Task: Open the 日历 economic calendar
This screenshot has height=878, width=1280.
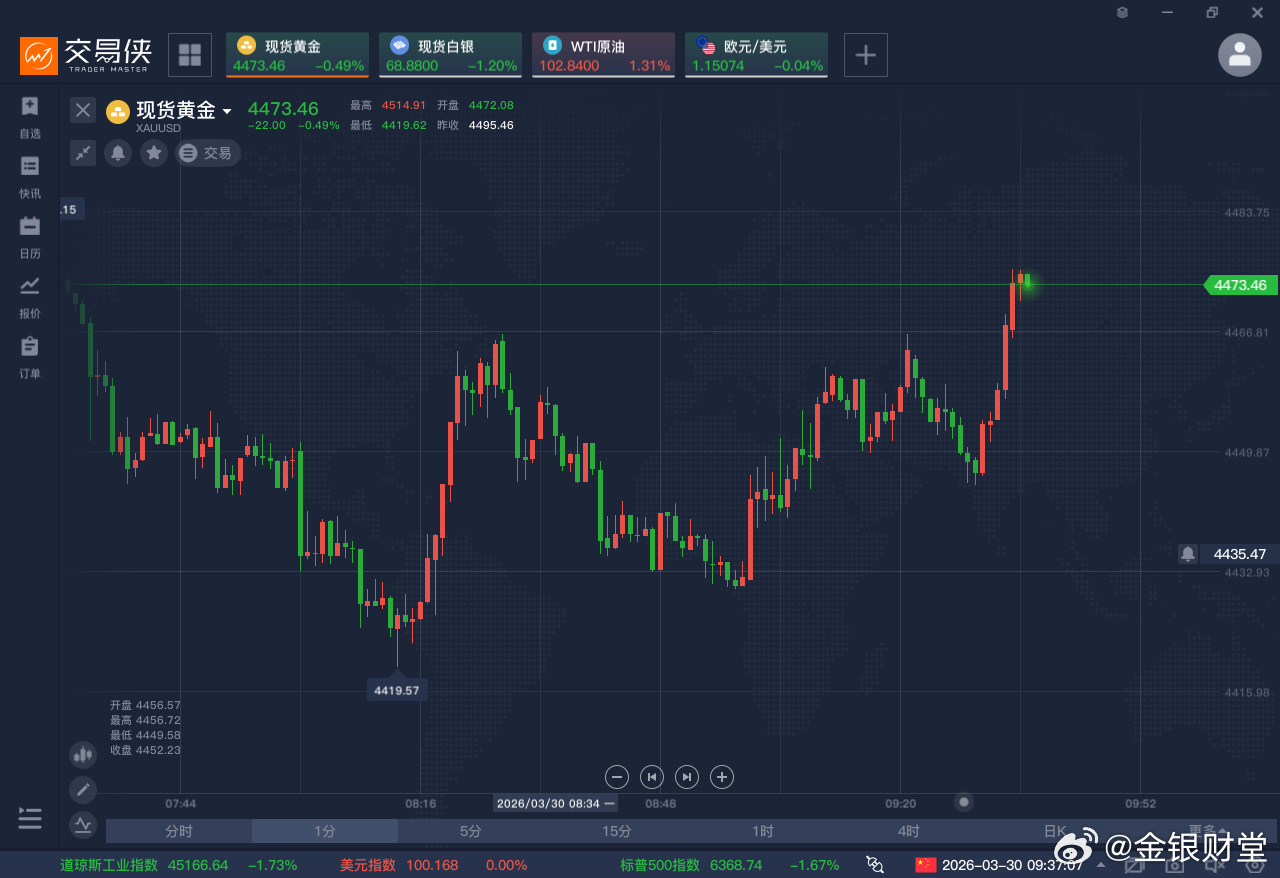Action: pos(29,235)
